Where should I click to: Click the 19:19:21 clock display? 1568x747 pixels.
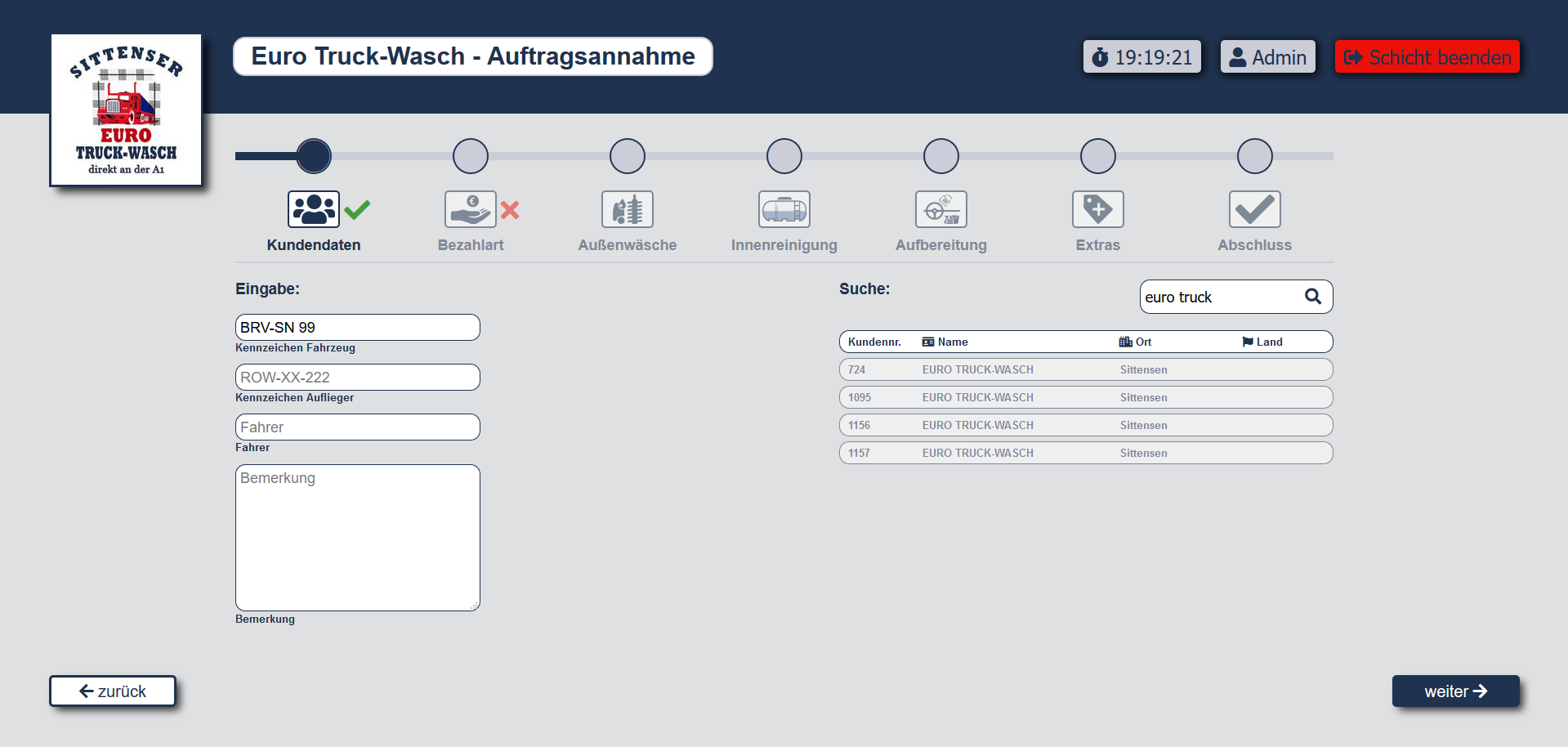1142,57
